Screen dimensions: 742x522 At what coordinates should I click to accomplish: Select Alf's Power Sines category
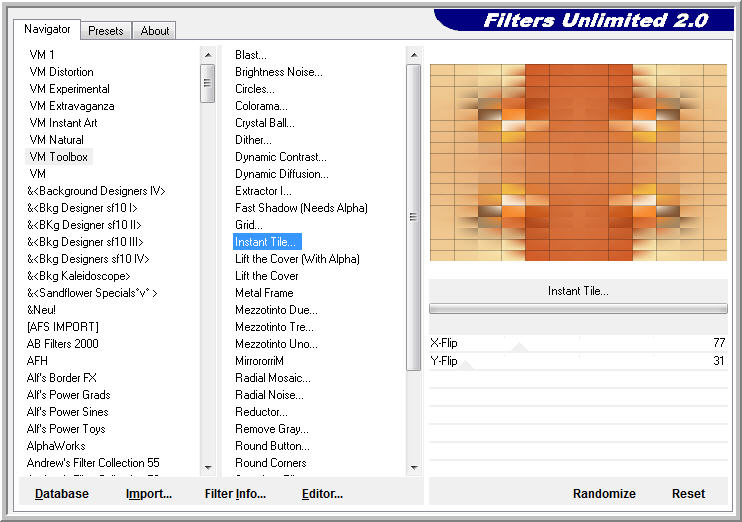tap(68, 412)
